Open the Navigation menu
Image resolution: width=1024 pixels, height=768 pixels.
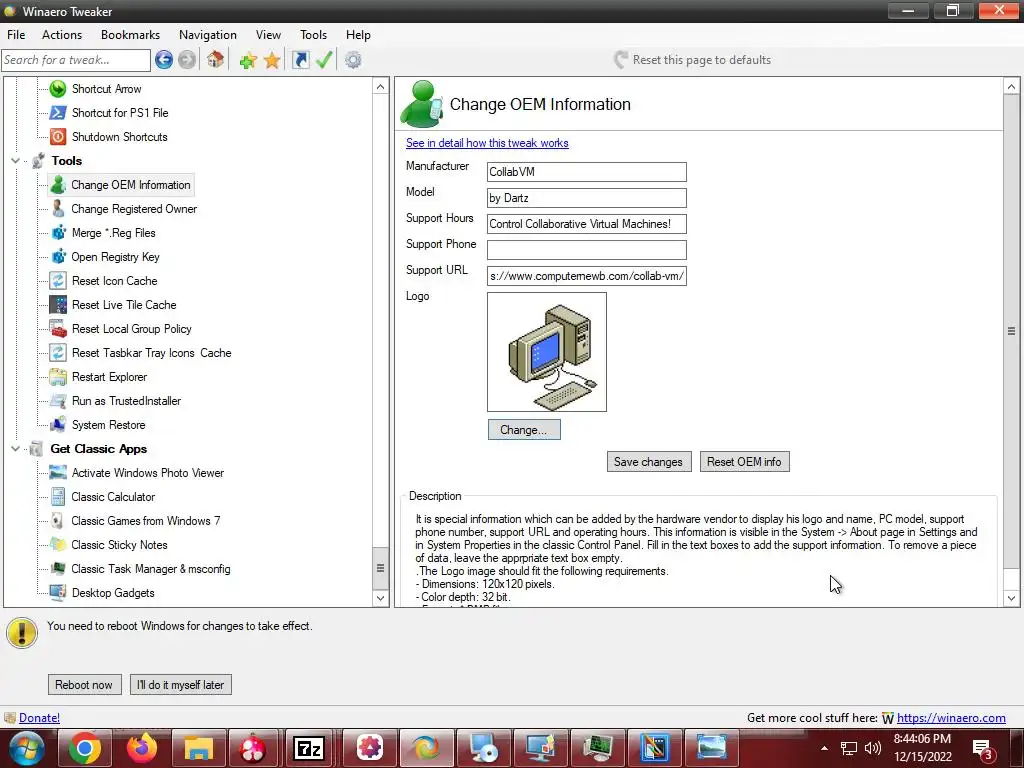point(208,35)
